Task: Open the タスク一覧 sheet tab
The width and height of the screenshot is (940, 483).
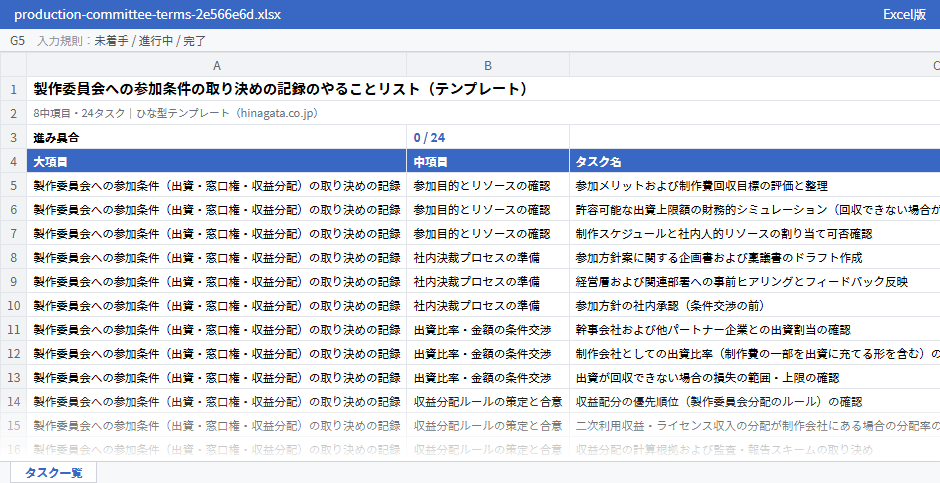Action: (x=53, y=473)
